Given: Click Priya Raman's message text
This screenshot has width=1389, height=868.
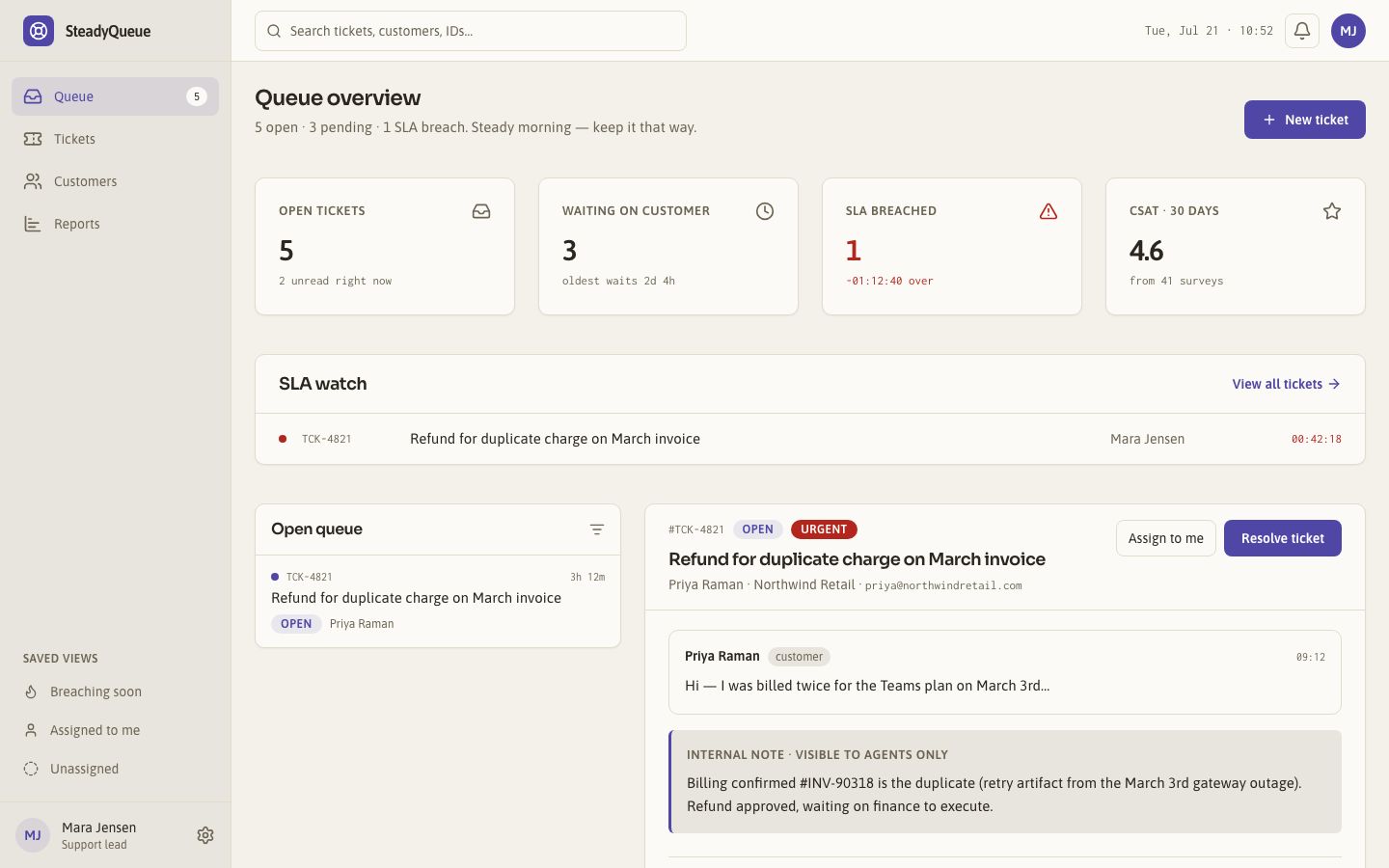Looking at the screenshot, I should point(867,686).
